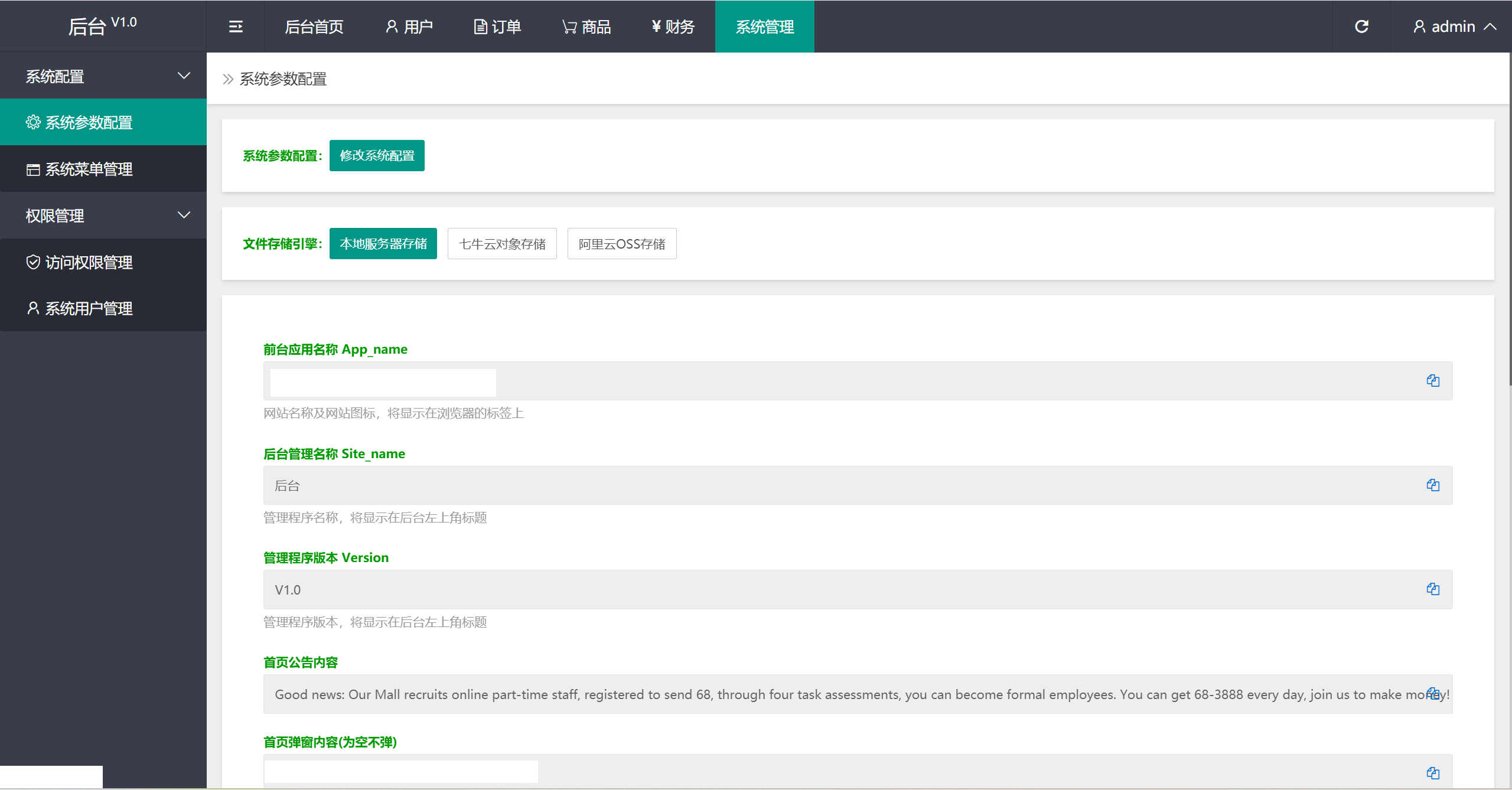The height and width of the screenshot is (790, 1512).
Task: Copy the 首页弹窗内容 field icon
Action: 1433,773
